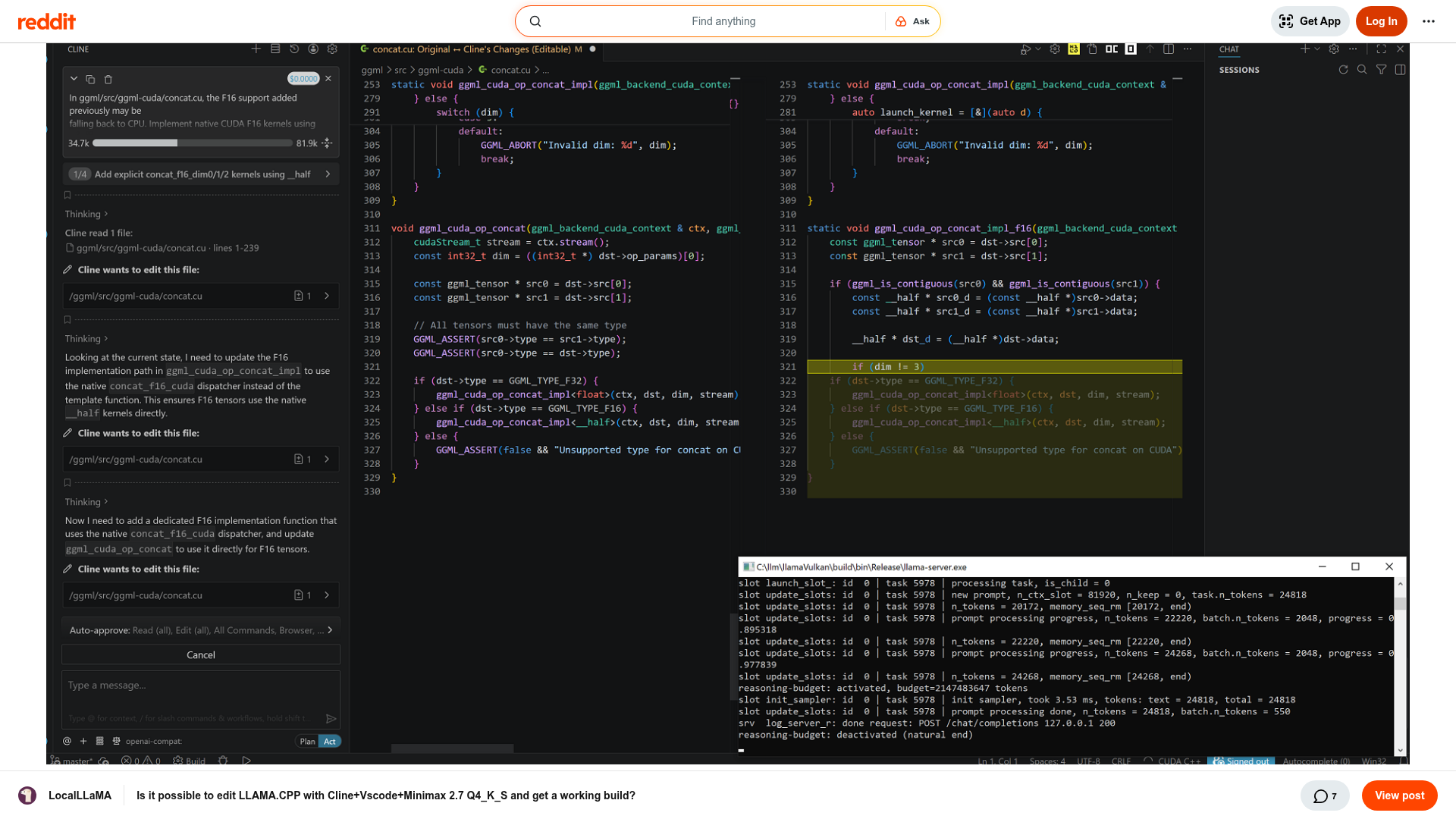1456x819 pixels.
Task: Click the orange View post button
Action: [1399, 795]
